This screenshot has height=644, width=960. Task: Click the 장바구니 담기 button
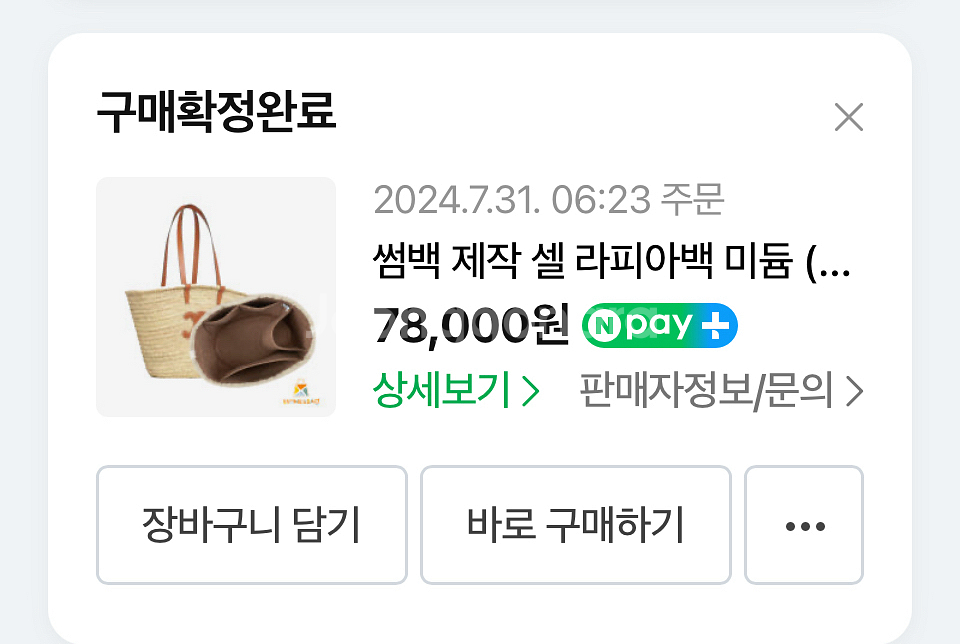click(252, 525)
